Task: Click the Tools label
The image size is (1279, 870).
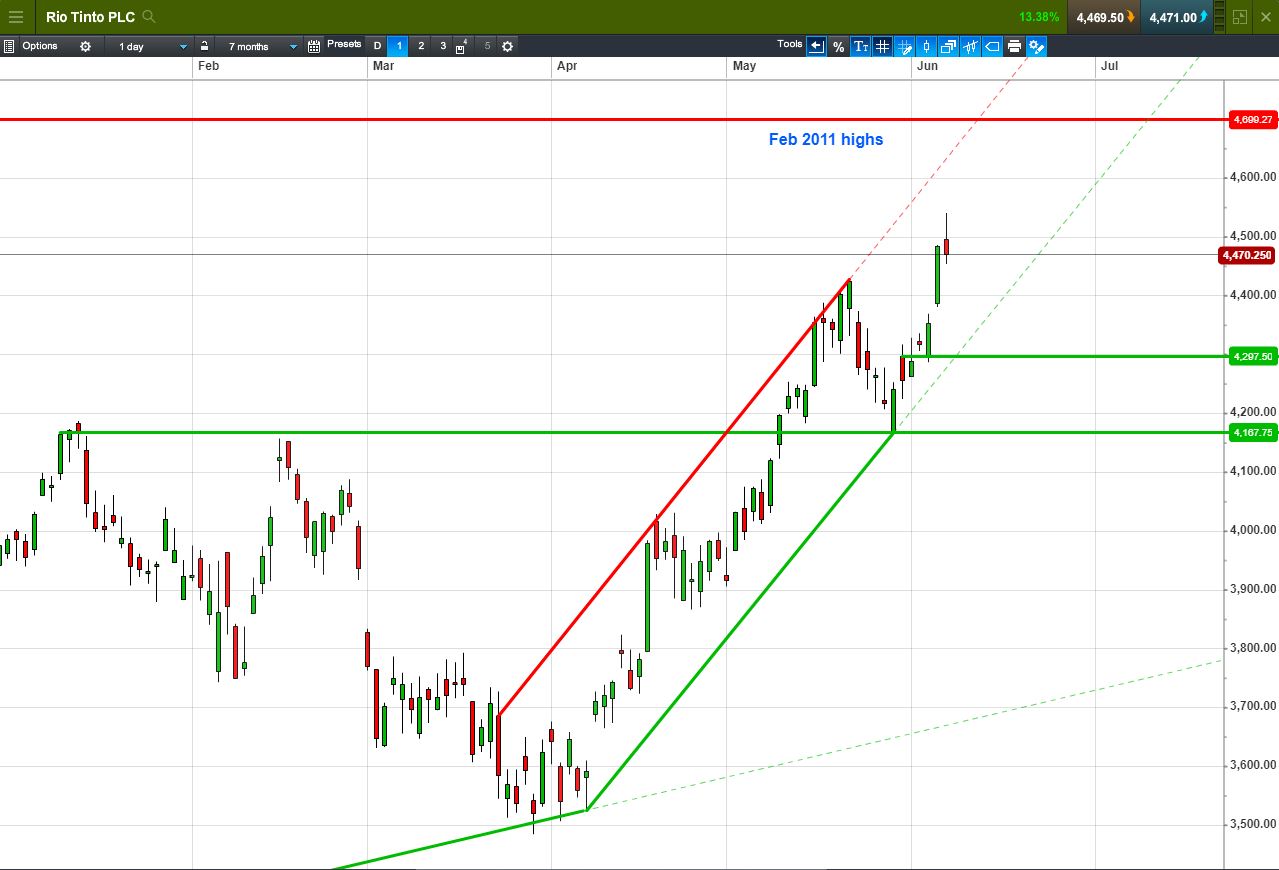Action: click(x=790, y=44)
